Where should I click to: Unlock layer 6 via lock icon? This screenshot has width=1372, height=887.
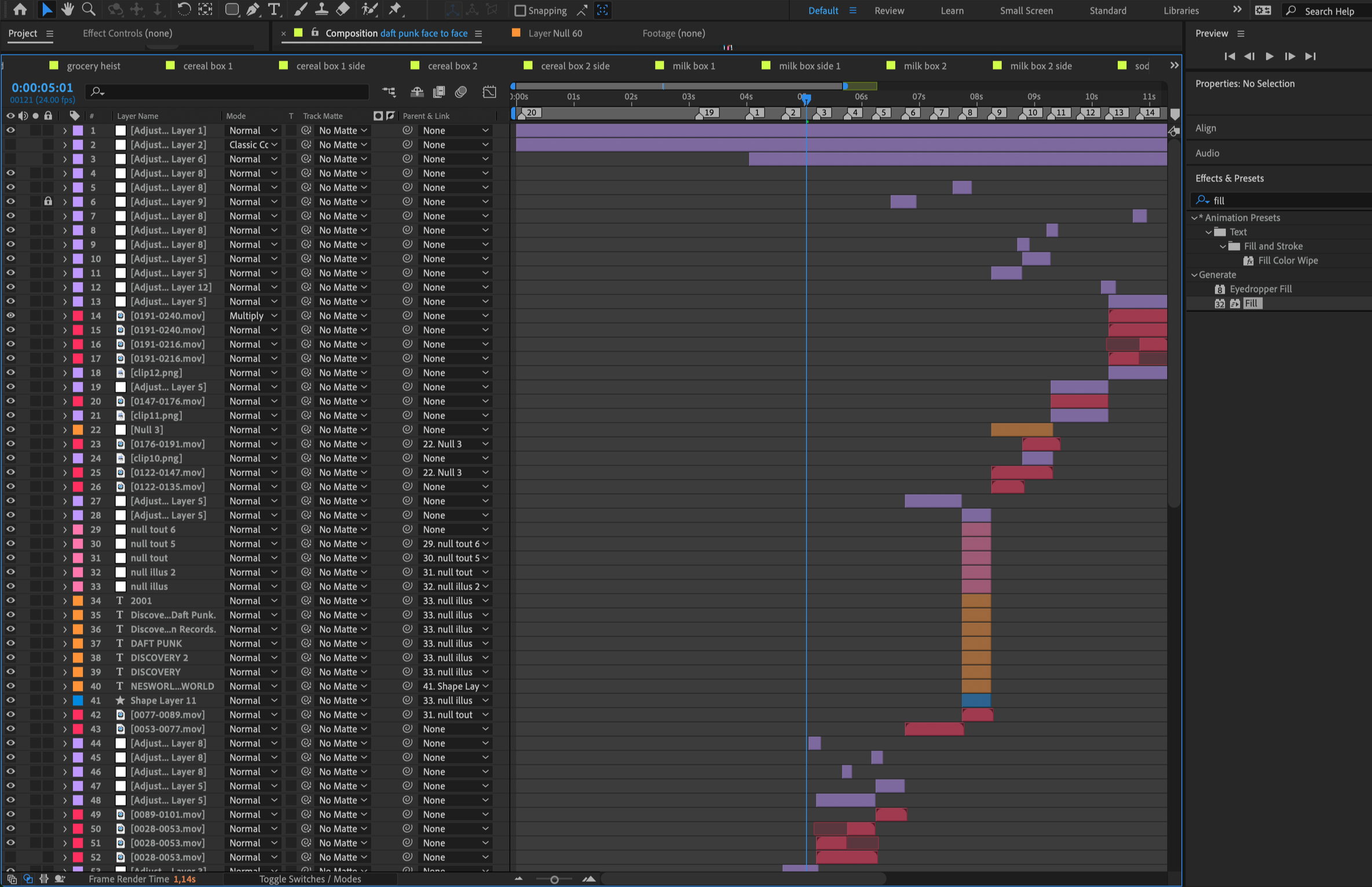48,202
